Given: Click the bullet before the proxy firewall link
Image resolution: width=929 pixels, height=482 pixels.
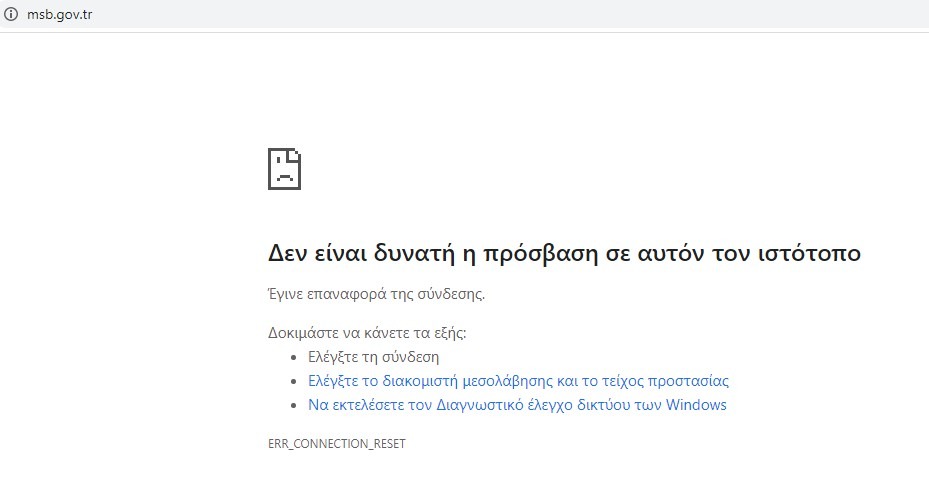Looking at the screenshot, I should pyautogui.click(x=294, y=381).
